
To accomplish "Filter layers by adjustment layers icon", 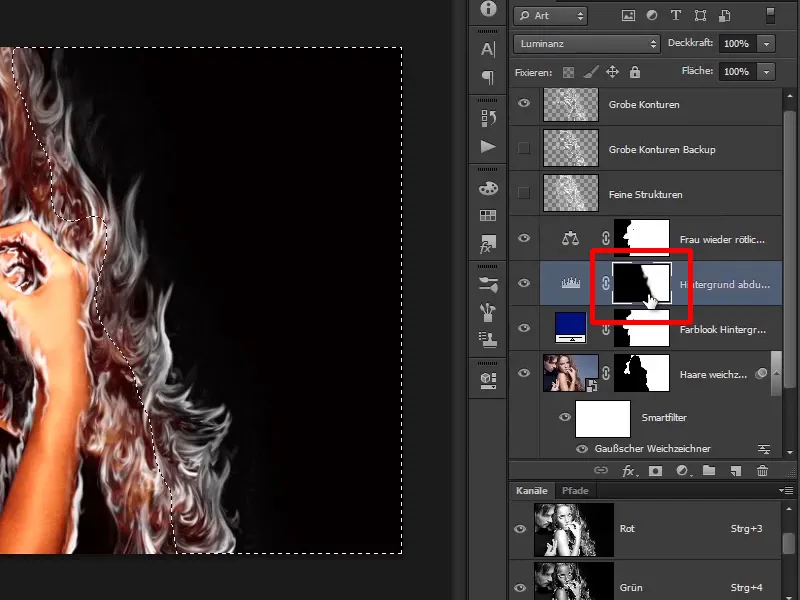I will 652,16.
